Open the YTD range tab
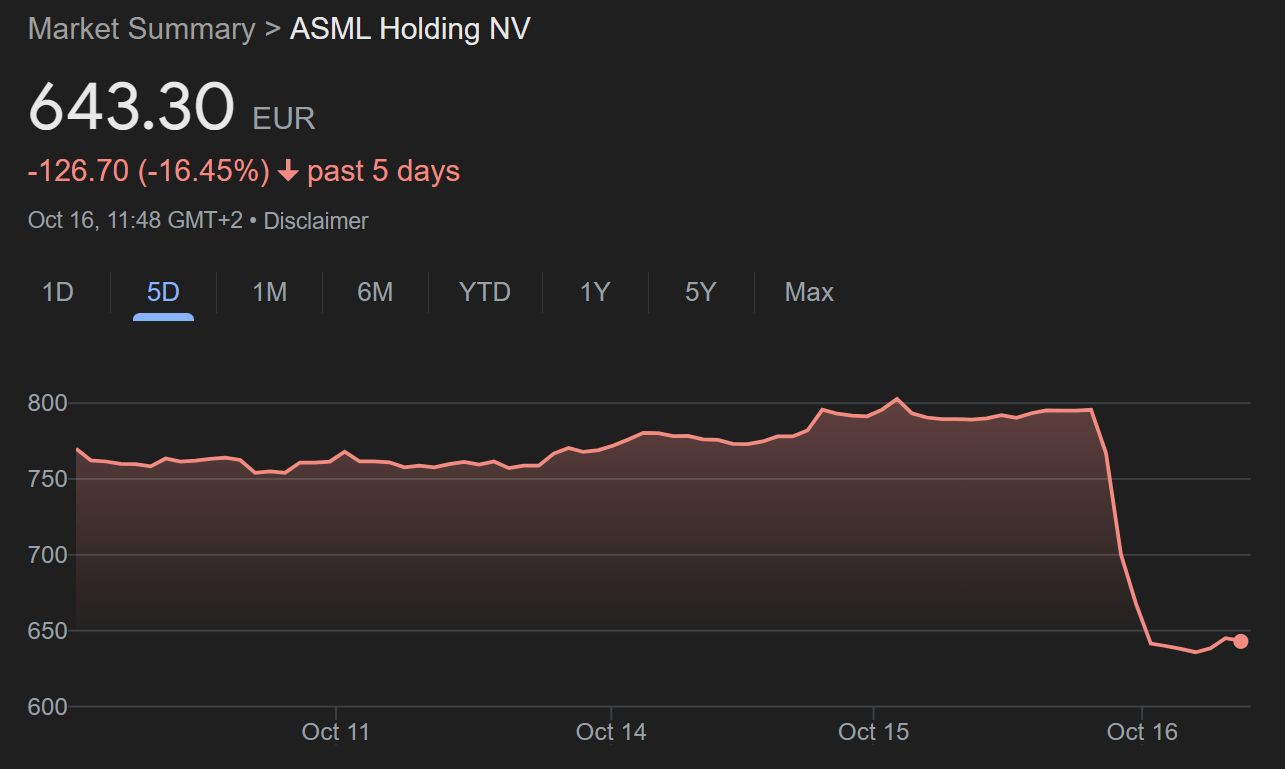Viewport: 1285px width, 769px height. click(485, 292)
